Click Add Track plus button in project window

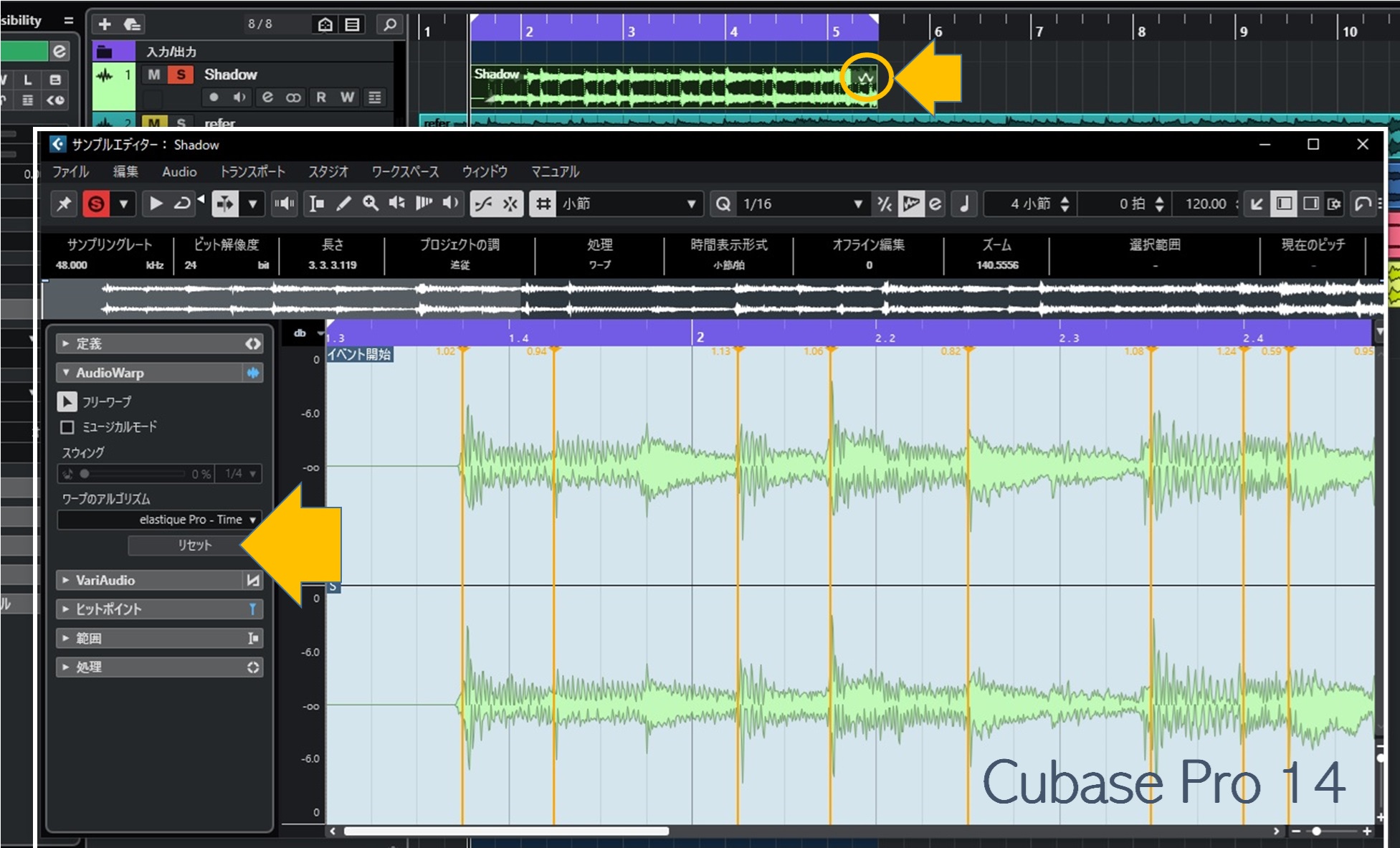(105, 24)
